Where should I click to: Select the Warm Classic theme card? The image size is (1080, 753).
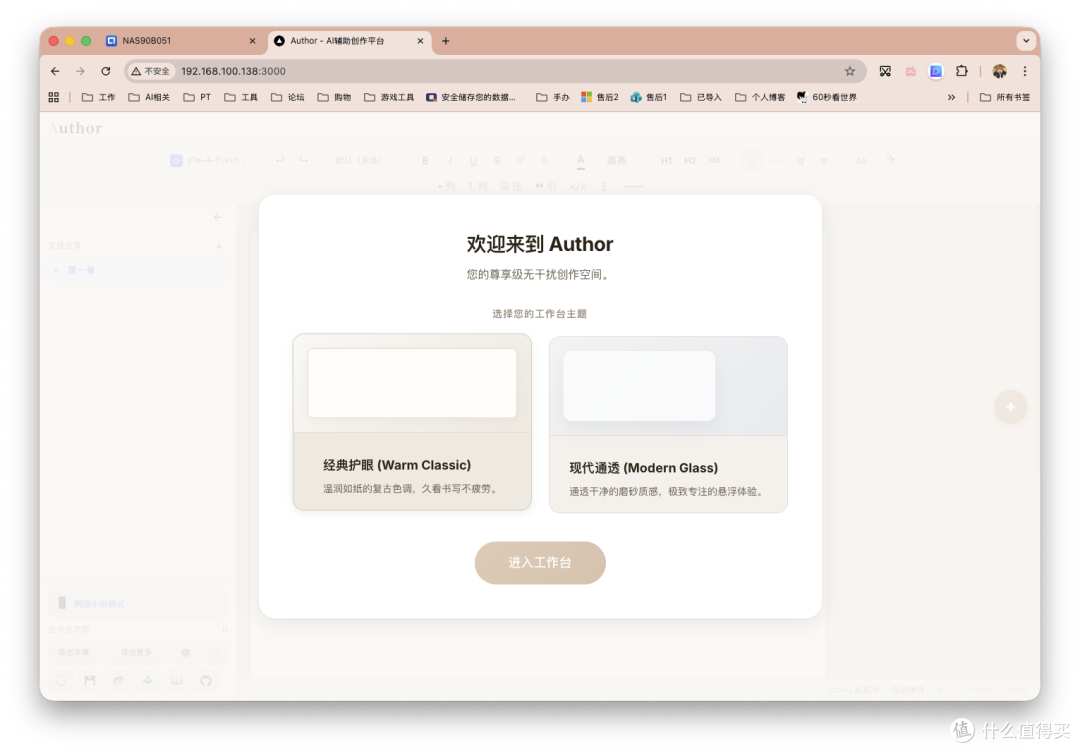[412, 422]
